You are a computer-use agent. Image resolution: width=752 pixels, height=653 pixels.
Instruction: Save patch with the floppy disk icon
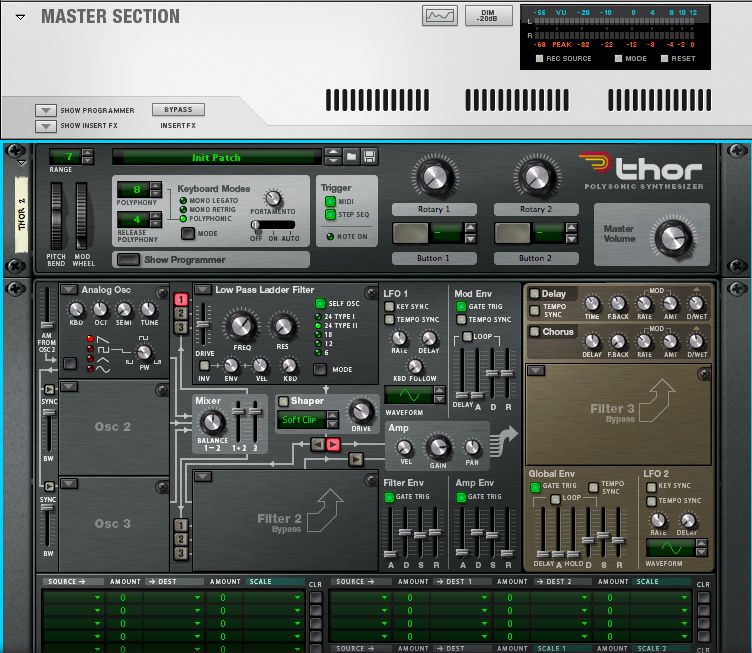click(x=369, y=156)
